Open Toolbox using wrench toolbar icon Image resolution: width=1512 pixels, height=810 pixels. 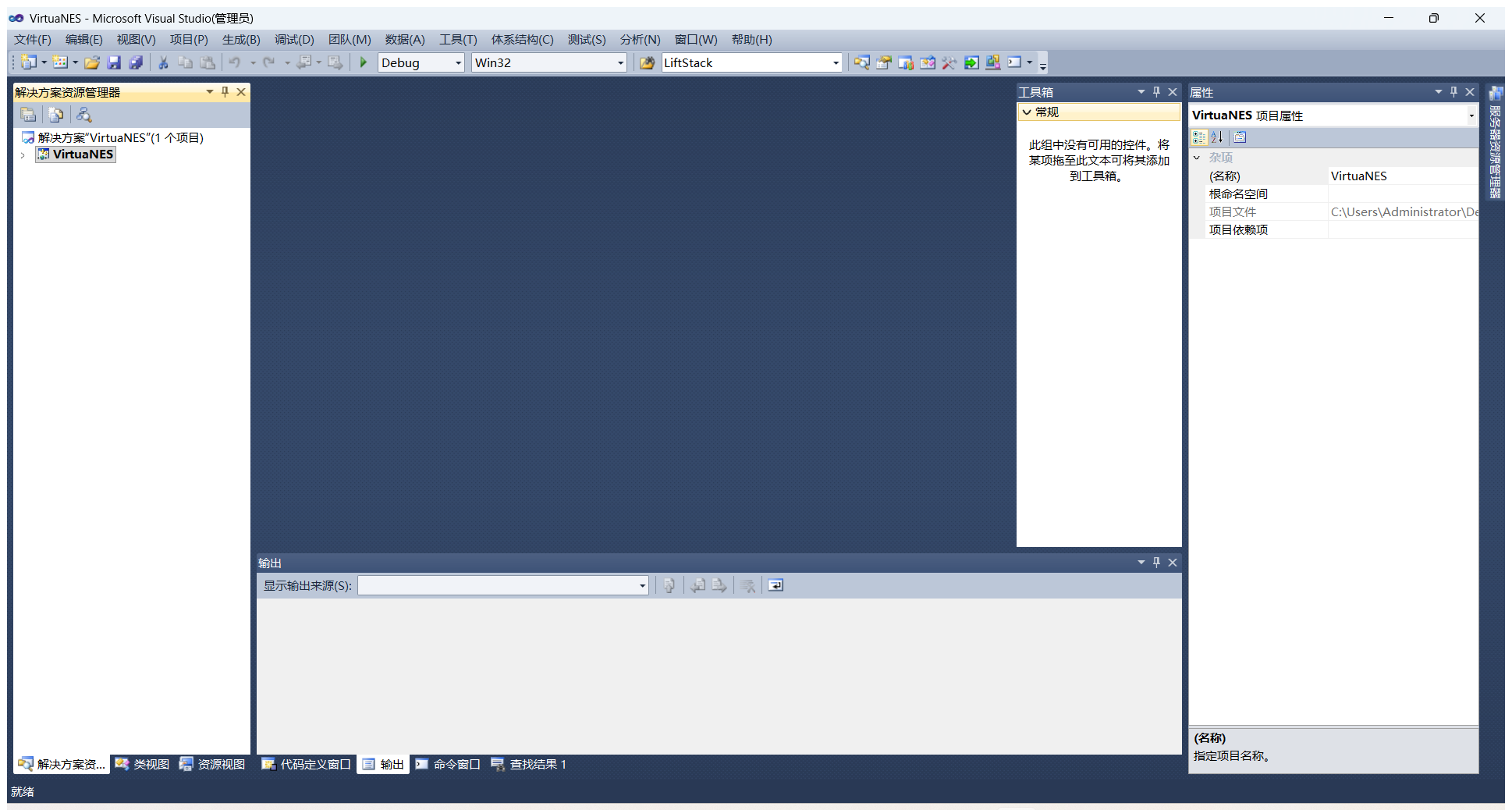tap(949, 62)
